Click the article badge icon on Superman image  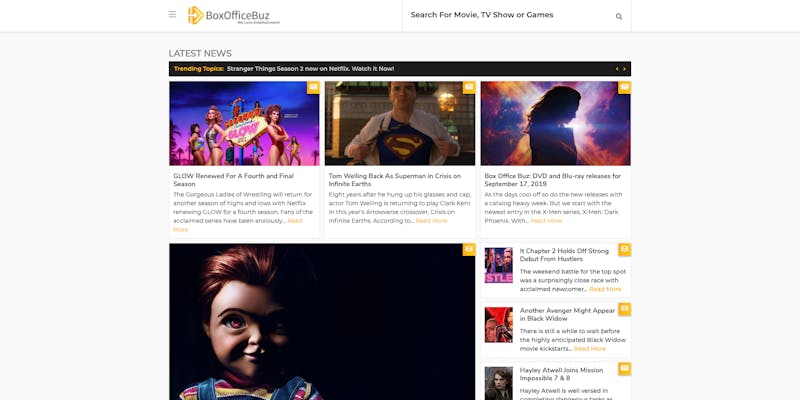[x=469, y=87]
